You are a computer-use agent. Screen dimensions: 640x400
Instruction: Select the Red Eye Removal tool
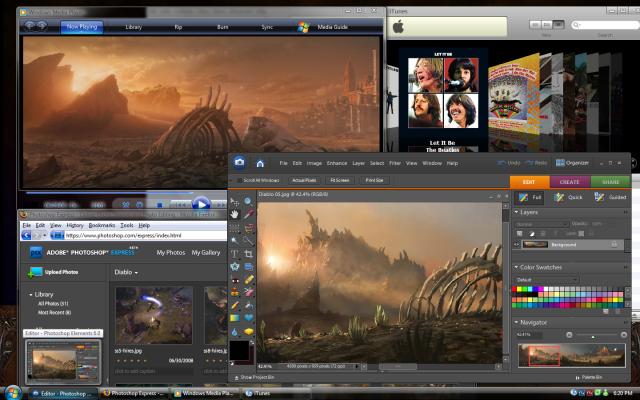[235, 280]
